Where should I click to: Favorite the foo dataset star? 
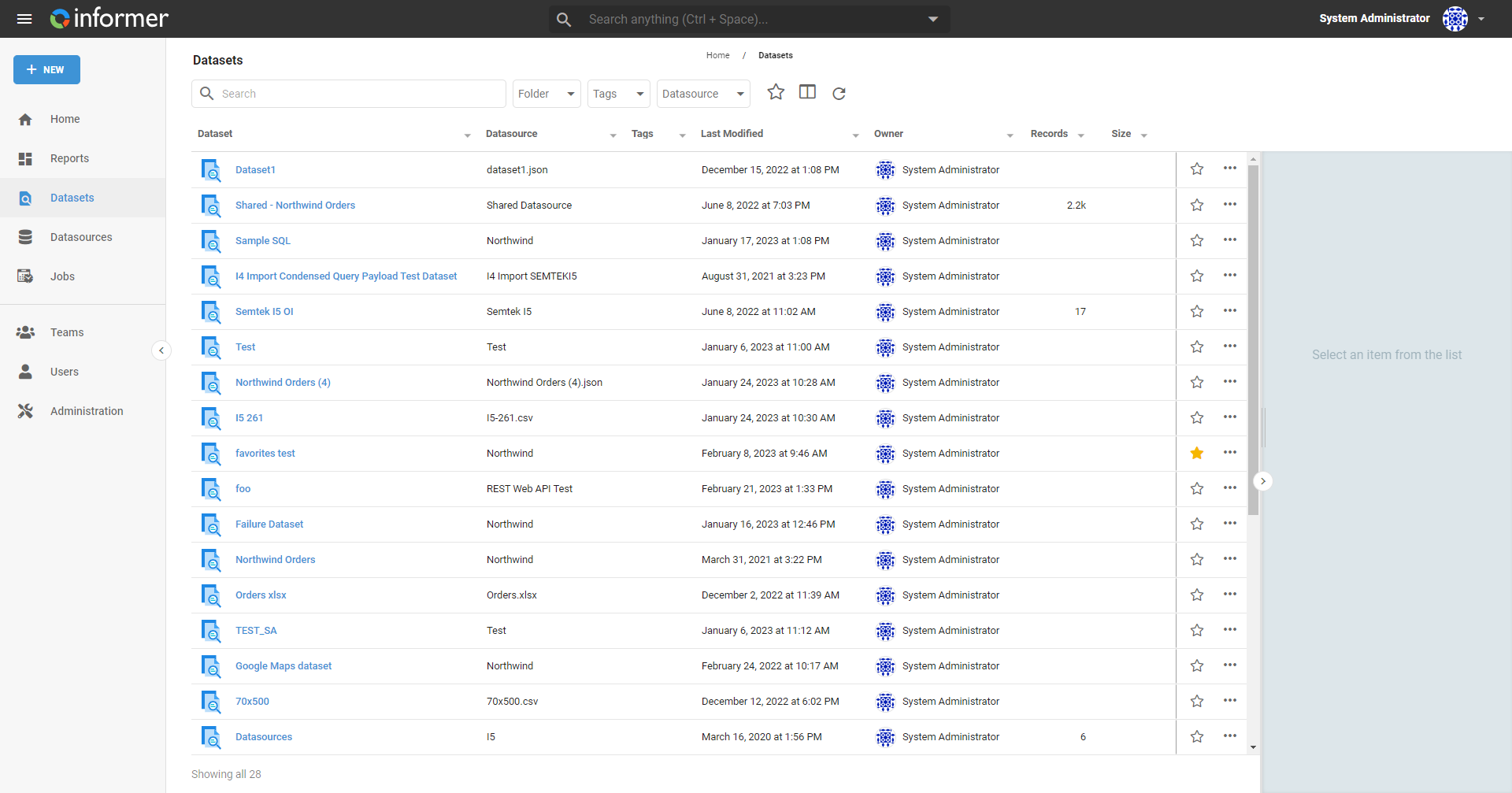[1197, 488]
